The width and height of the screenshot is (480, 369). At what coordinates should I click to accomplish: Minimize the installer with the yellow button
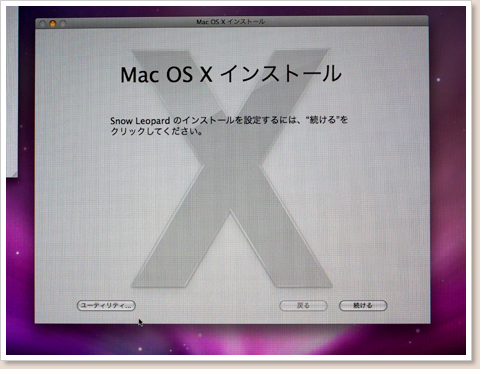pos(53,23)
